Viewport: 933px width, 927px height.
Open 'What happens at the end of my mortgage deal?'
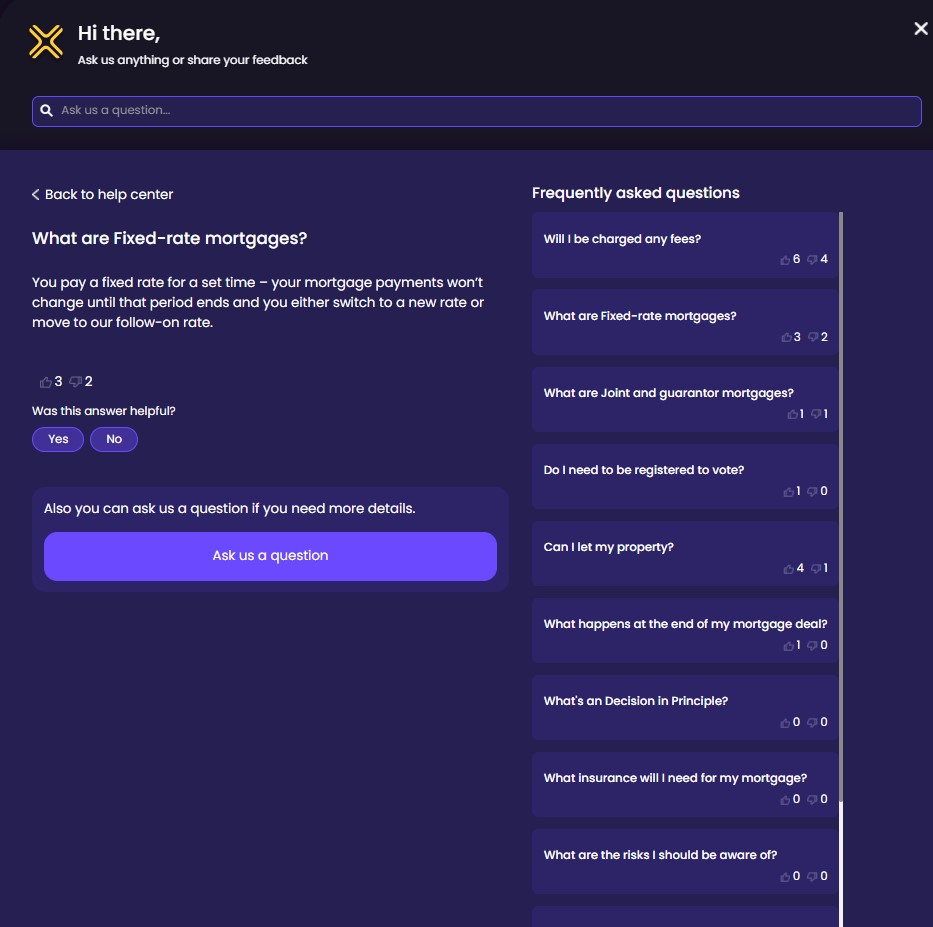coord(685,624)
